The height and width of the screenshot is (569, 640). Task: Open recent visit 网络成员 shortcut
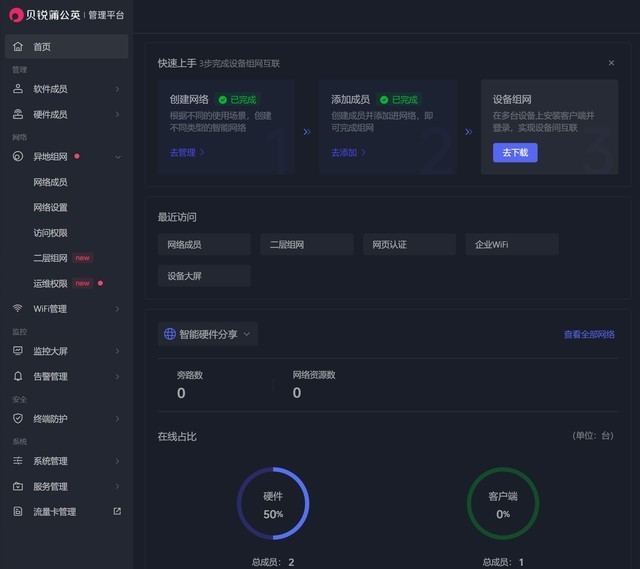[204, 244]
